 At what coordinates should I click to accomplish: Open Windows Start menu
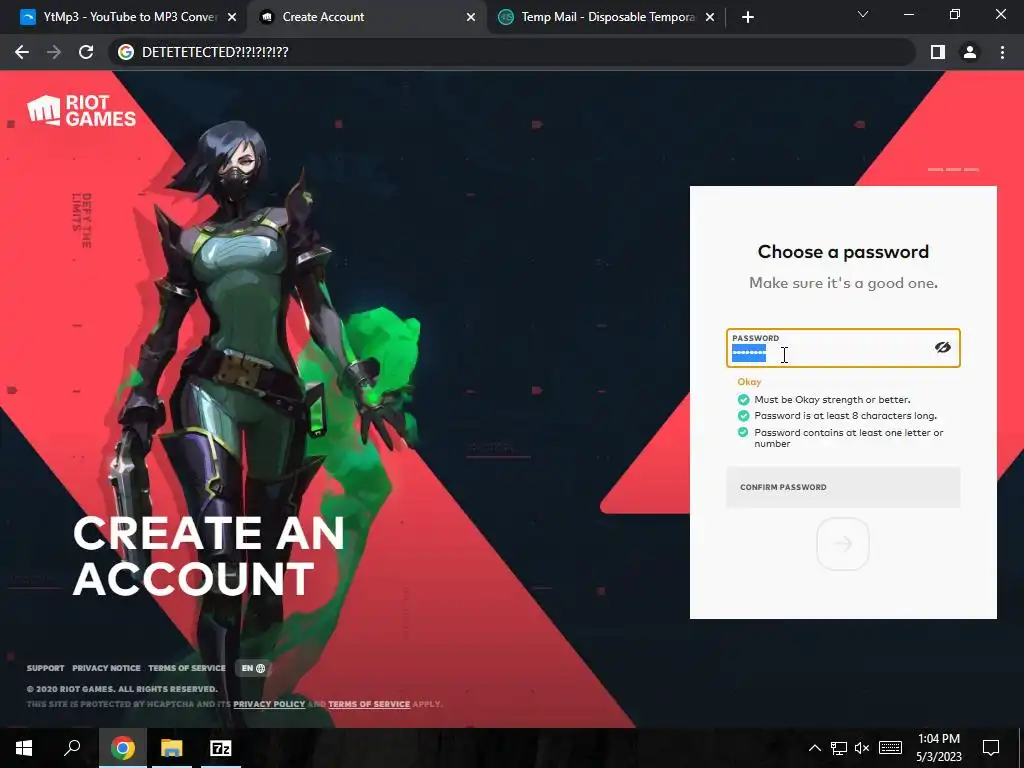pyautogui.click(x=24, y=748)
